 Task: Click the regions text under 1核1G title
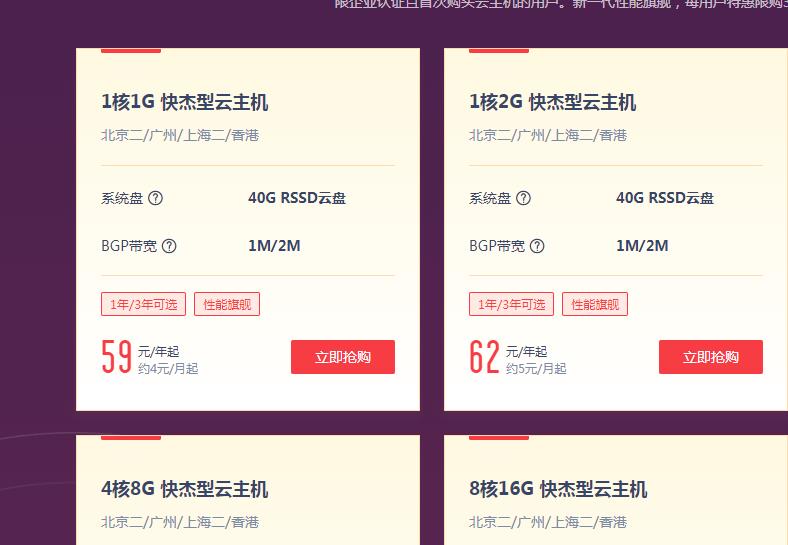180,135
